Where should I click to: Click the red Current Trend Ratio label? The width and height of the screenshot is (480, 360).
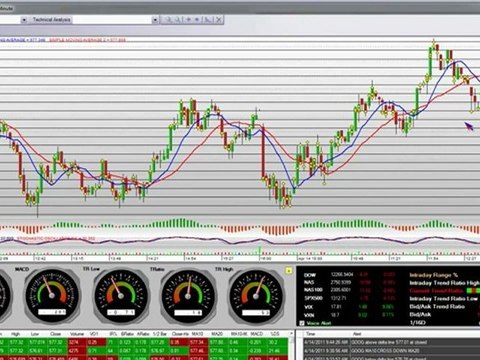(436, 291)
